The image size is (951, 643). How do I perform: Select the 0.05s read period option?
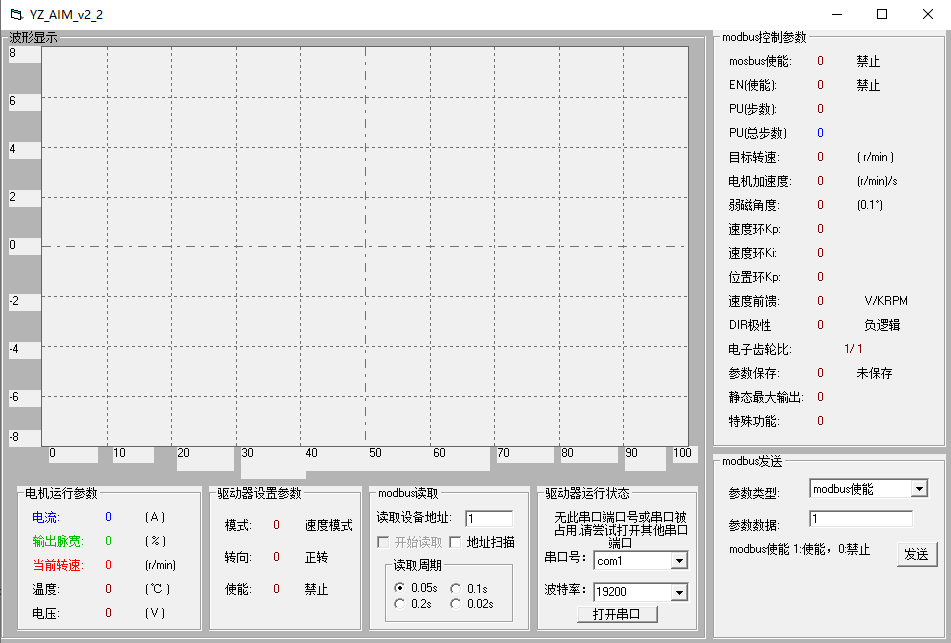(x=400, y=588)
